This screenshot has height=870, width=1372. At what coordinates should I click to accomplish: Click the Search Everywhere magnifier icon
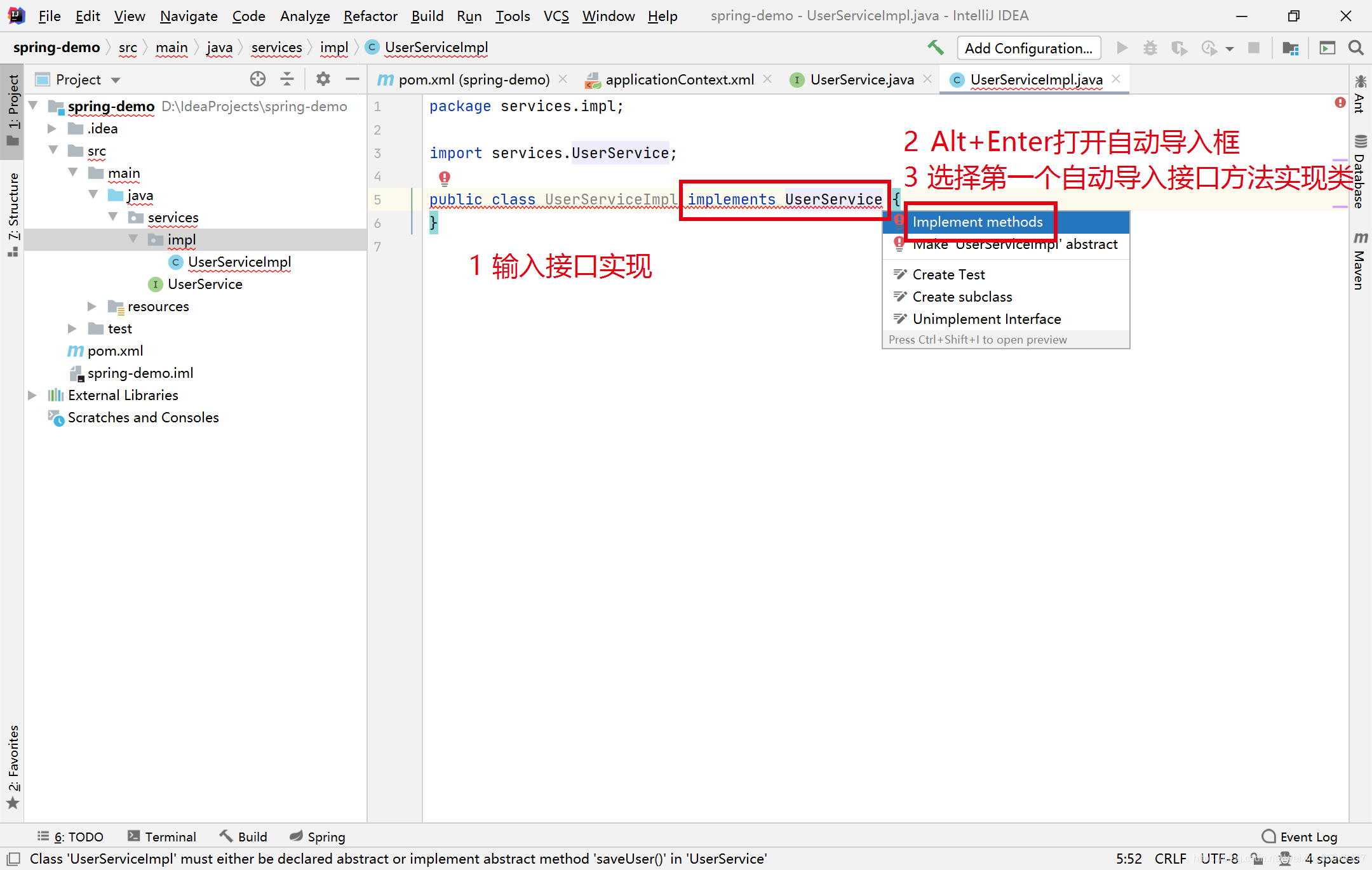click(x=1355, y=48)
